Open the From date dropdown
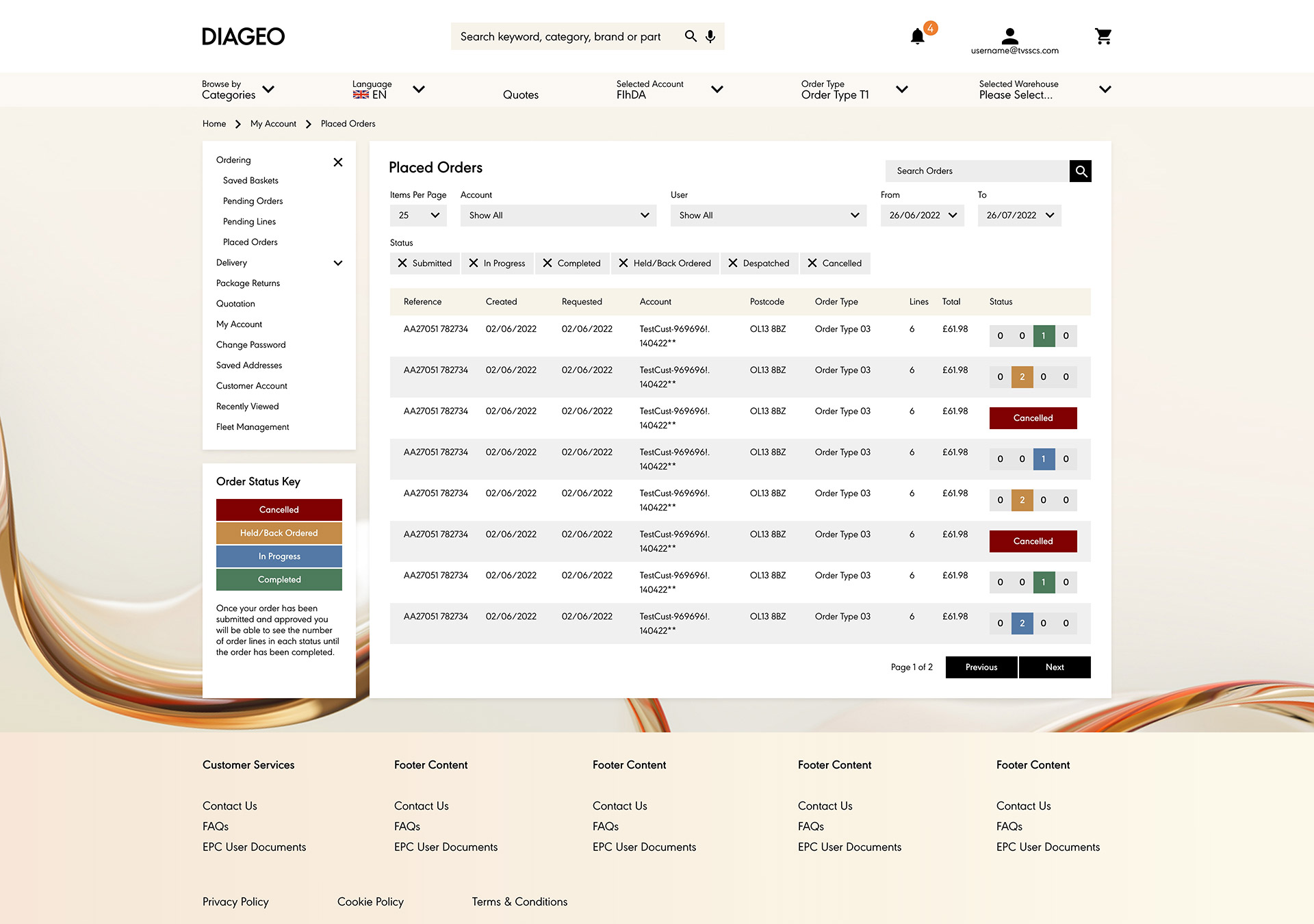Image resolution: width=1314 pixels, height=924 pixels. (922, 216)
